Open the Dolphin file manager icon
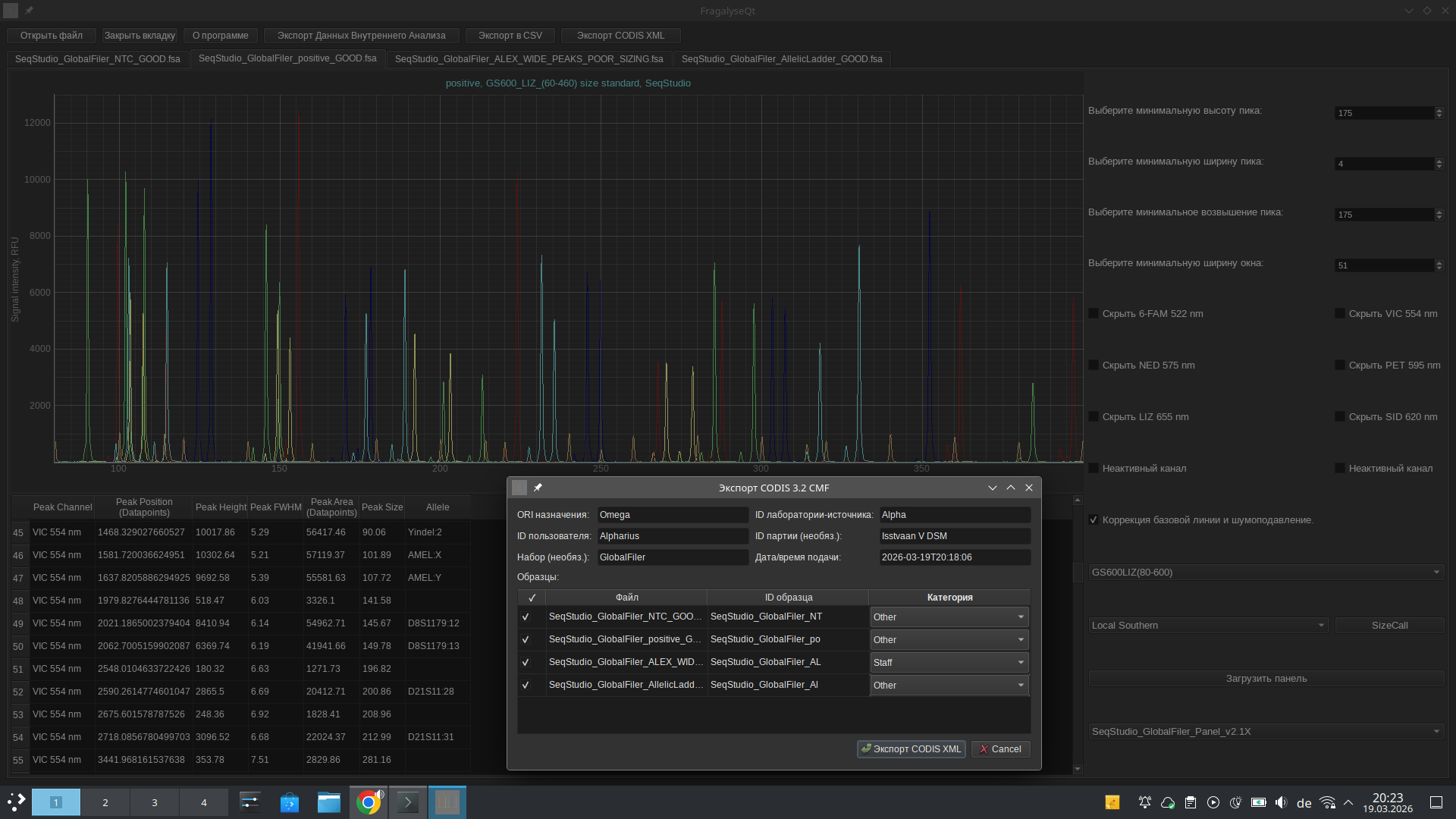 click(x=328, y=802)
